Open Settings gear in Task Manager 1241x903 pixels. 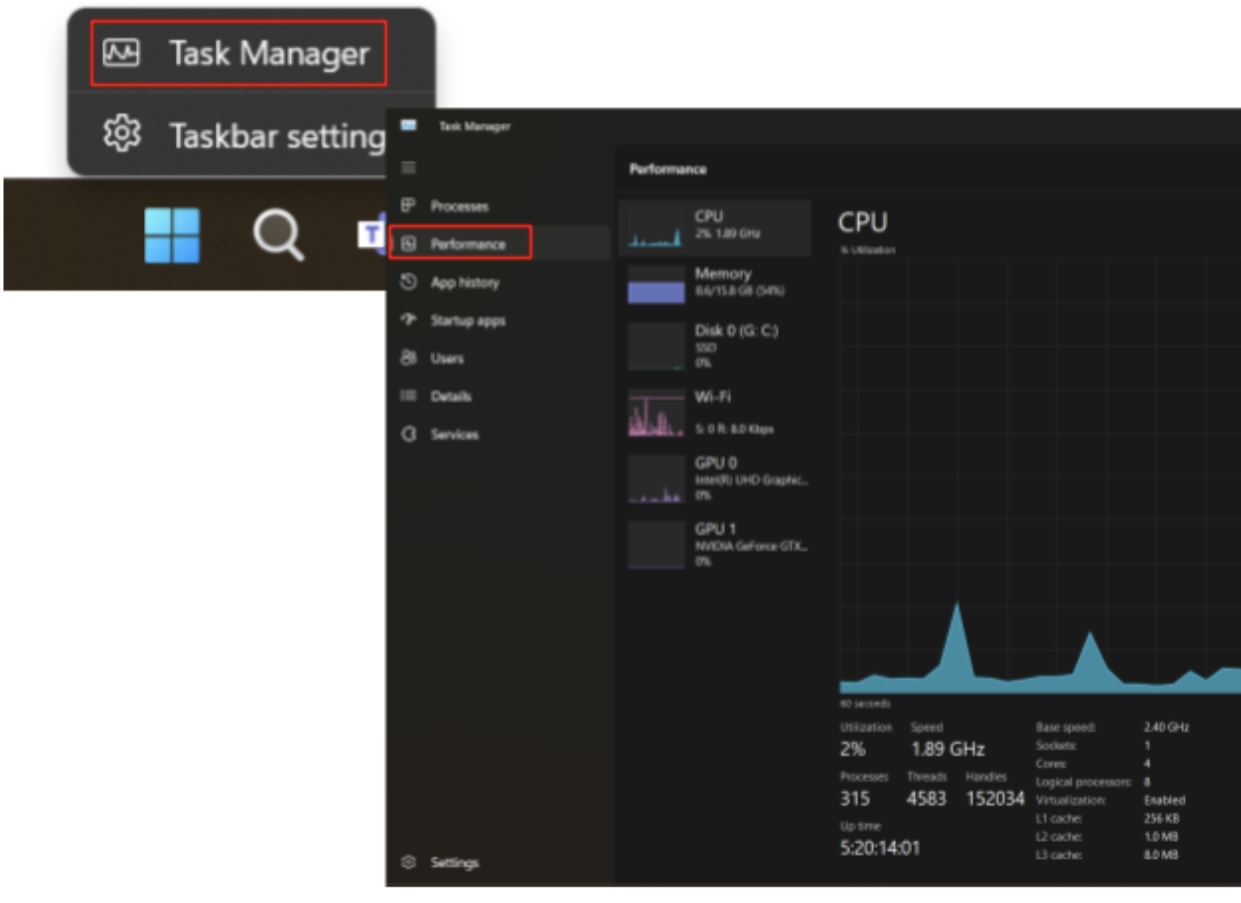click(x=408, y=862)
